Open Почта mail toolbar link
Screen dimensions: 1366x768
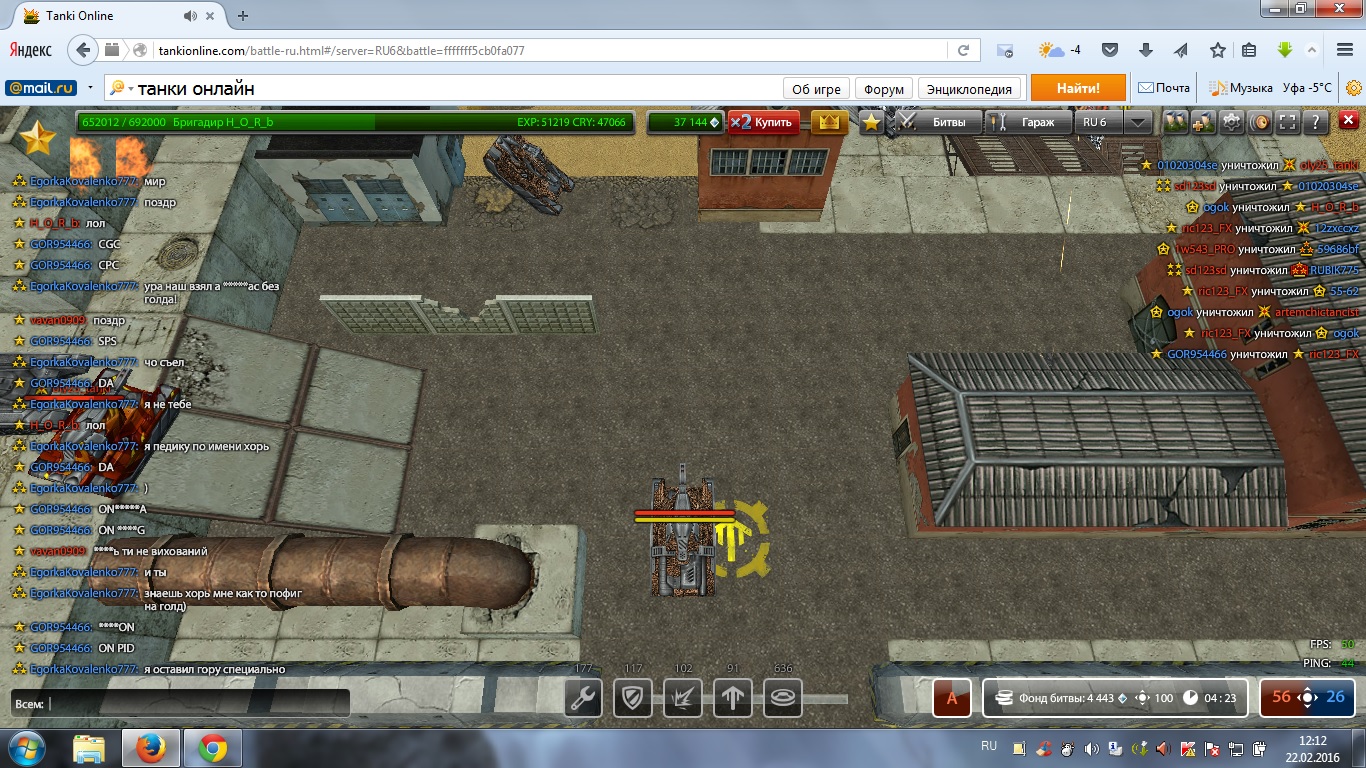[x=1165, y=88]
